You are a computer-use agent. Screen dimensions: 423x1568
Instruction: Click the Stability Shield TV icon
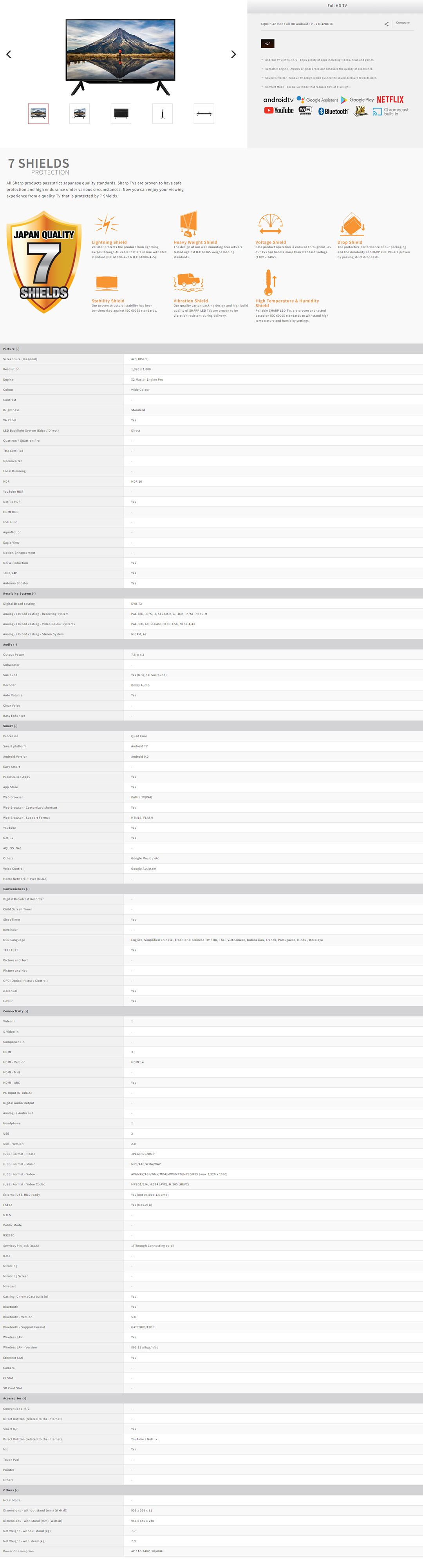(x=107, y=283)
